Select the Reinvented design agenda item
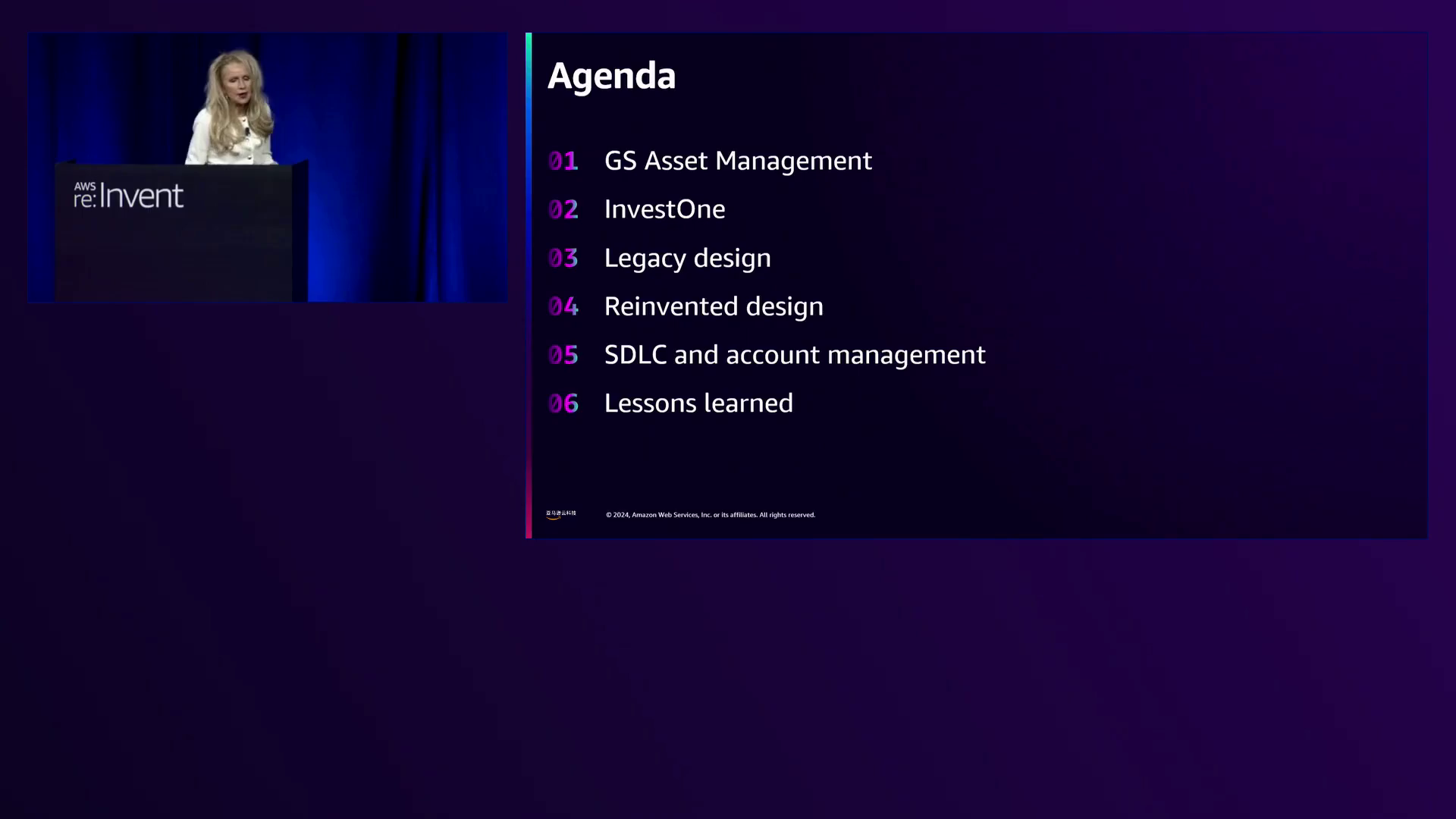 (714, 306)
